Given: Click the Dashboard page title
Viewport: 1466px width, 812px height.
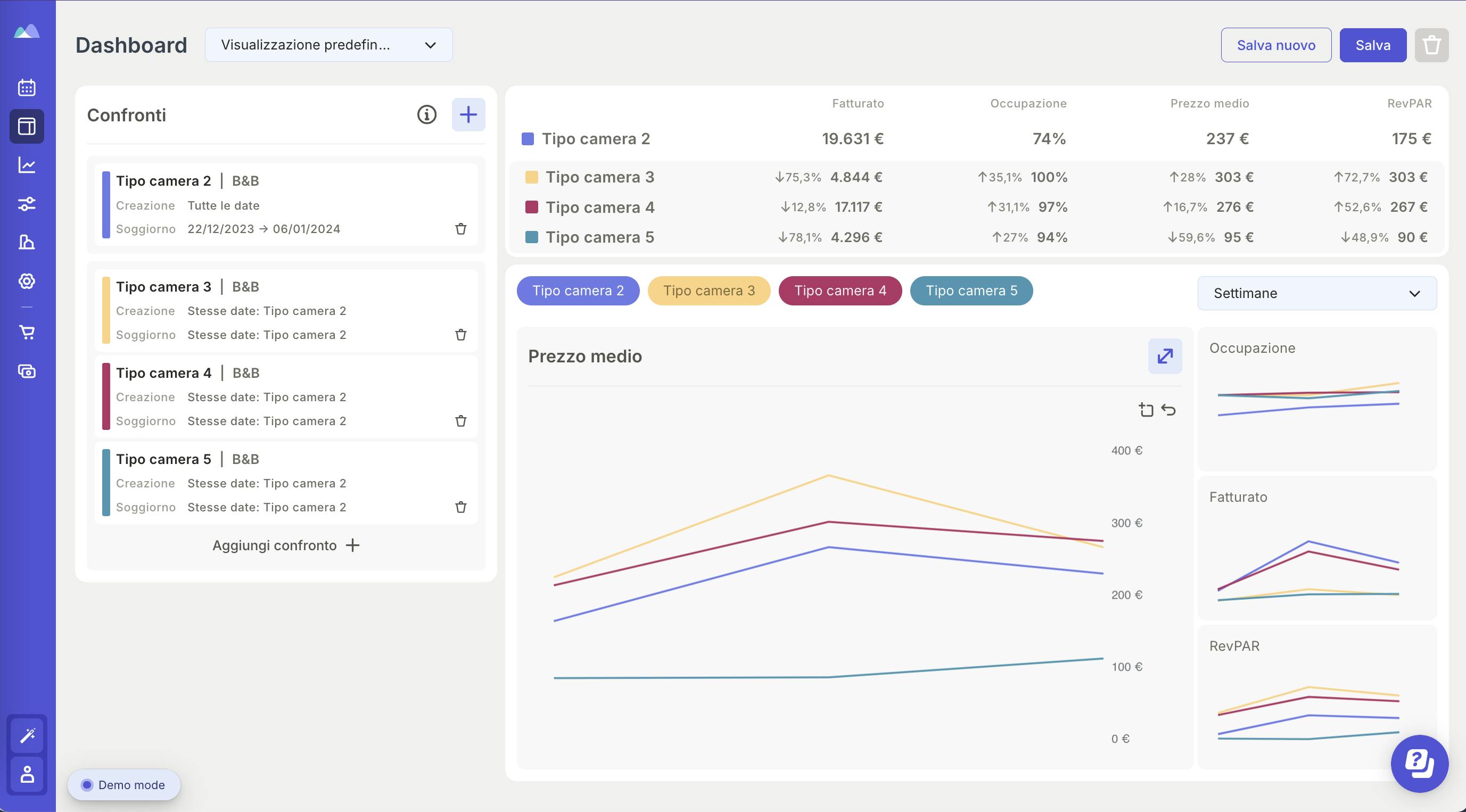Looking at the screenshot, I should (x=131, y=45).
